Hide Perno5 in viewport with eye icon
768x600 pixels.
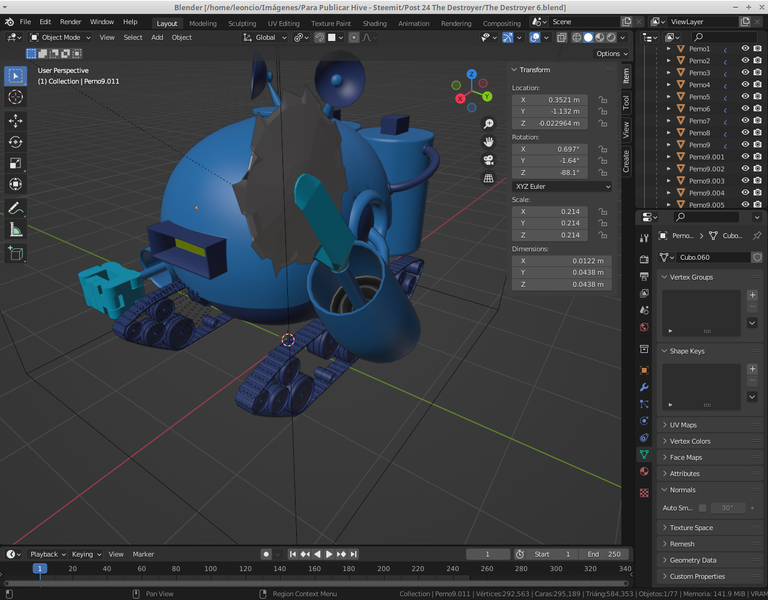[x=745, y=96]
